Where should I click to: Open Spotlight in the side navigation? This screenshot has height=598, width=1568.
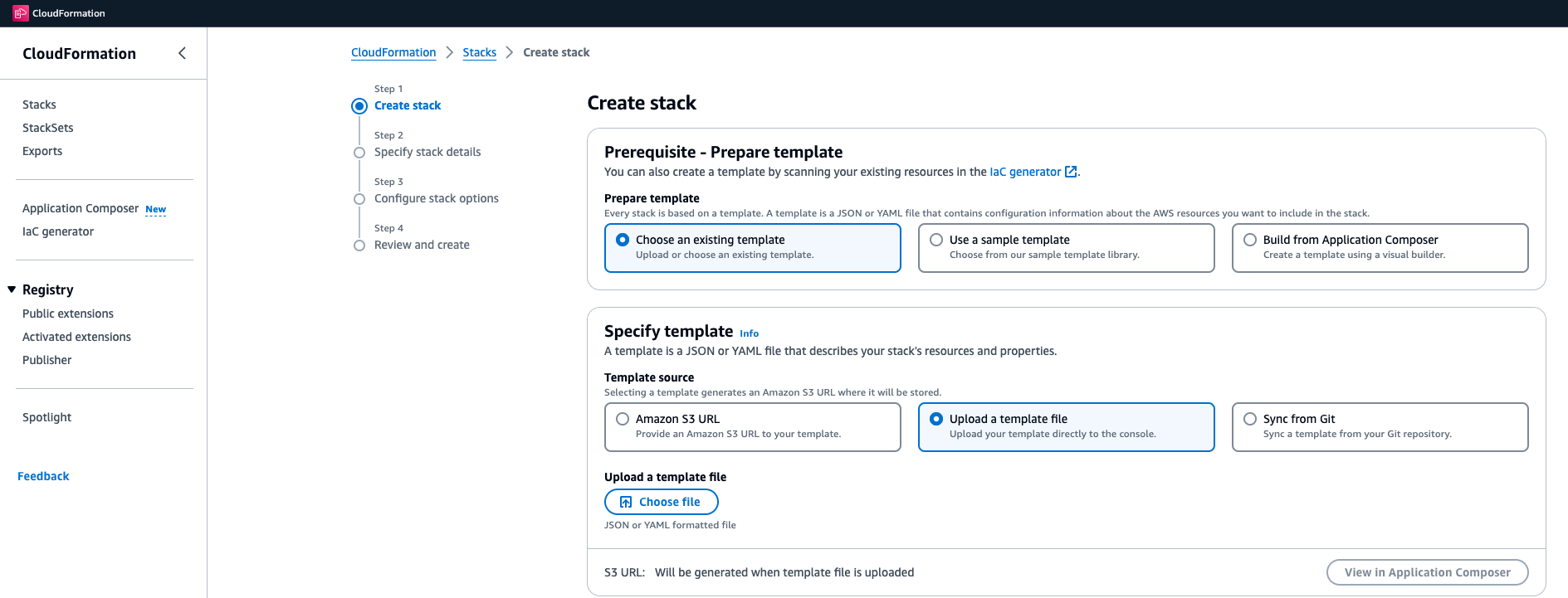point(46,417)
